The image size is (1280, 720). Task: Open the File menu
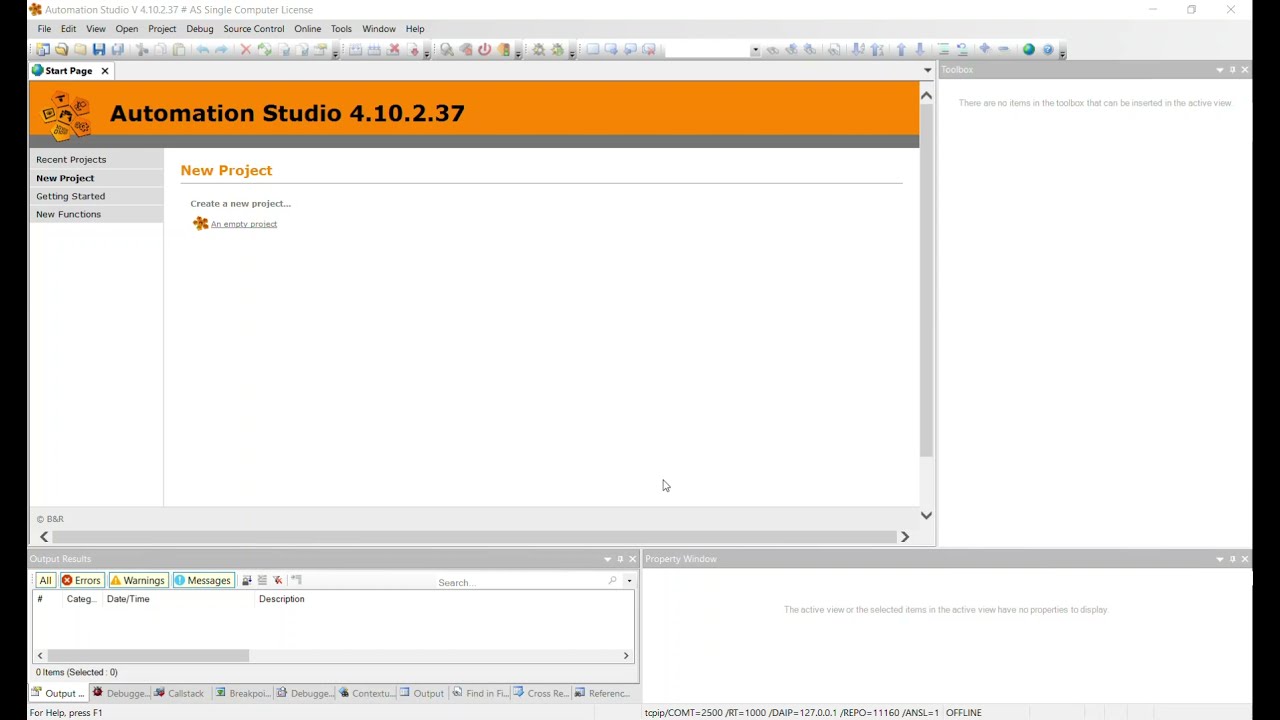[x=44, y=29]
